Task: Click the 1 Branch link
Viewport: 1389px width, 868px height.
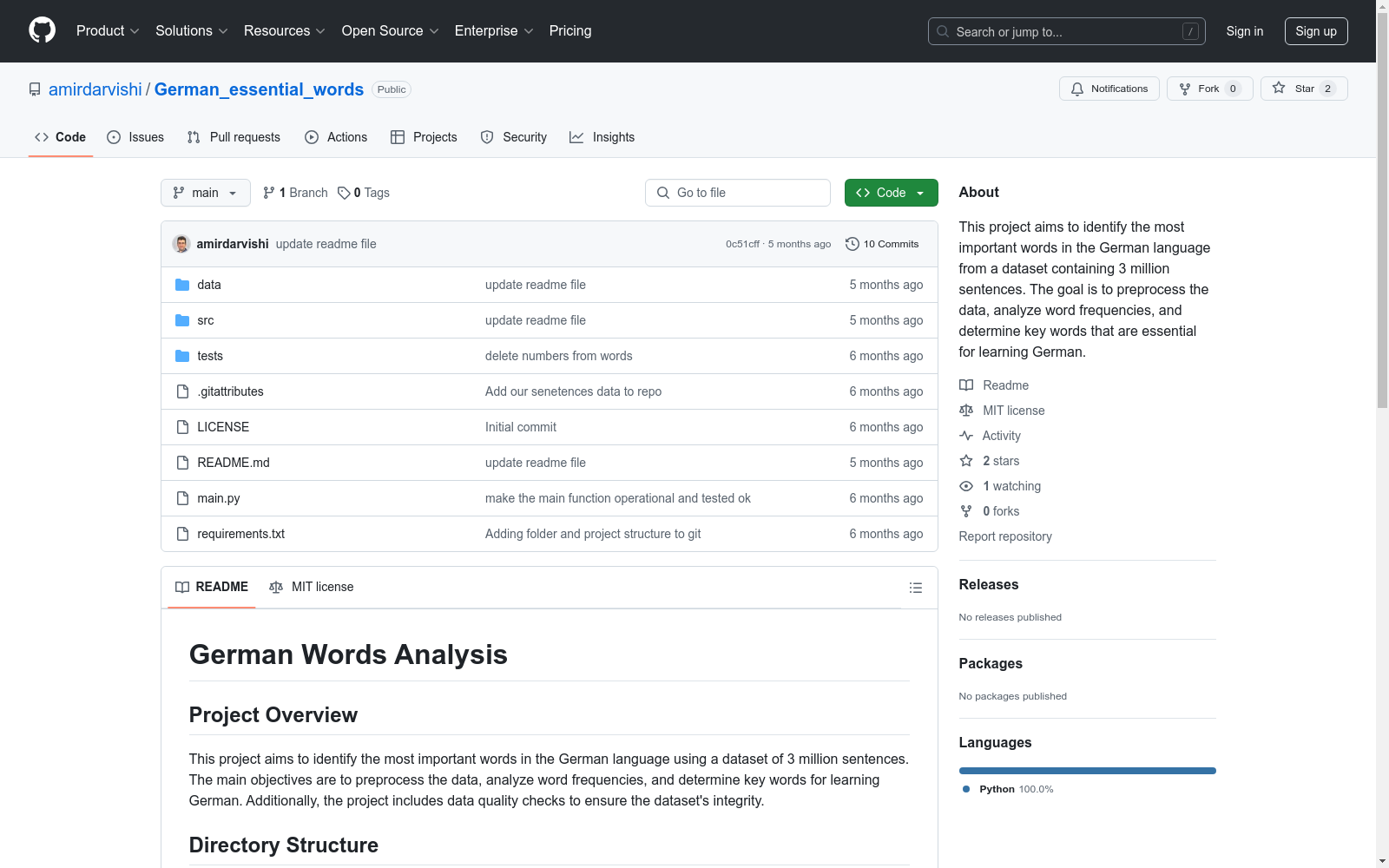Action: [x=295, y=193]
